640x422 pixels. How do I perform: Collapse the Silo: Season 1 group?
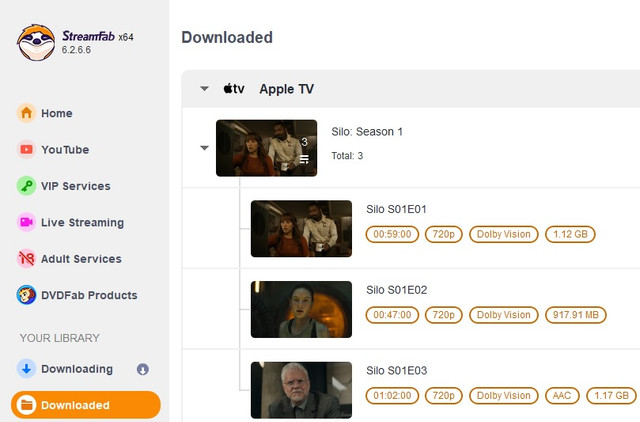click(204, 148)
